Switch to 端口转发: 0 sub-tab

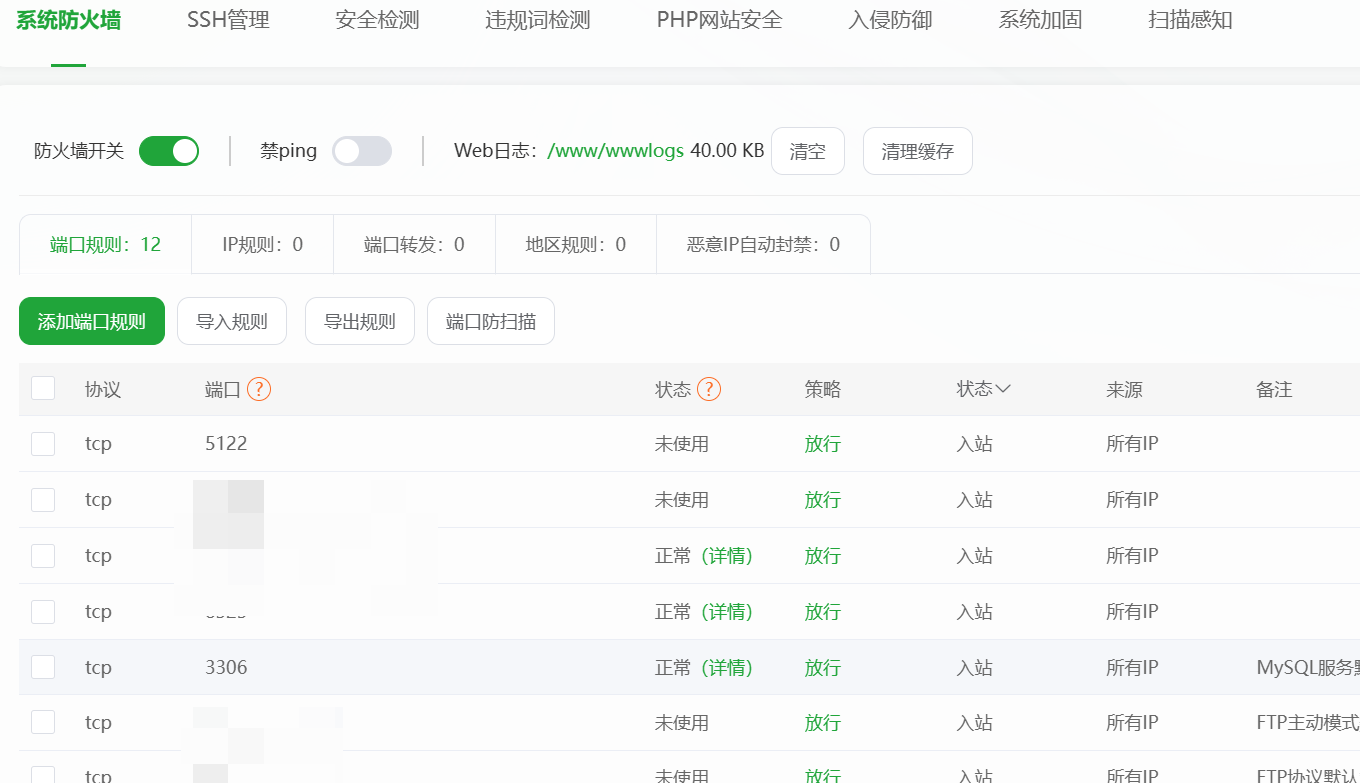tap(414, 244)
